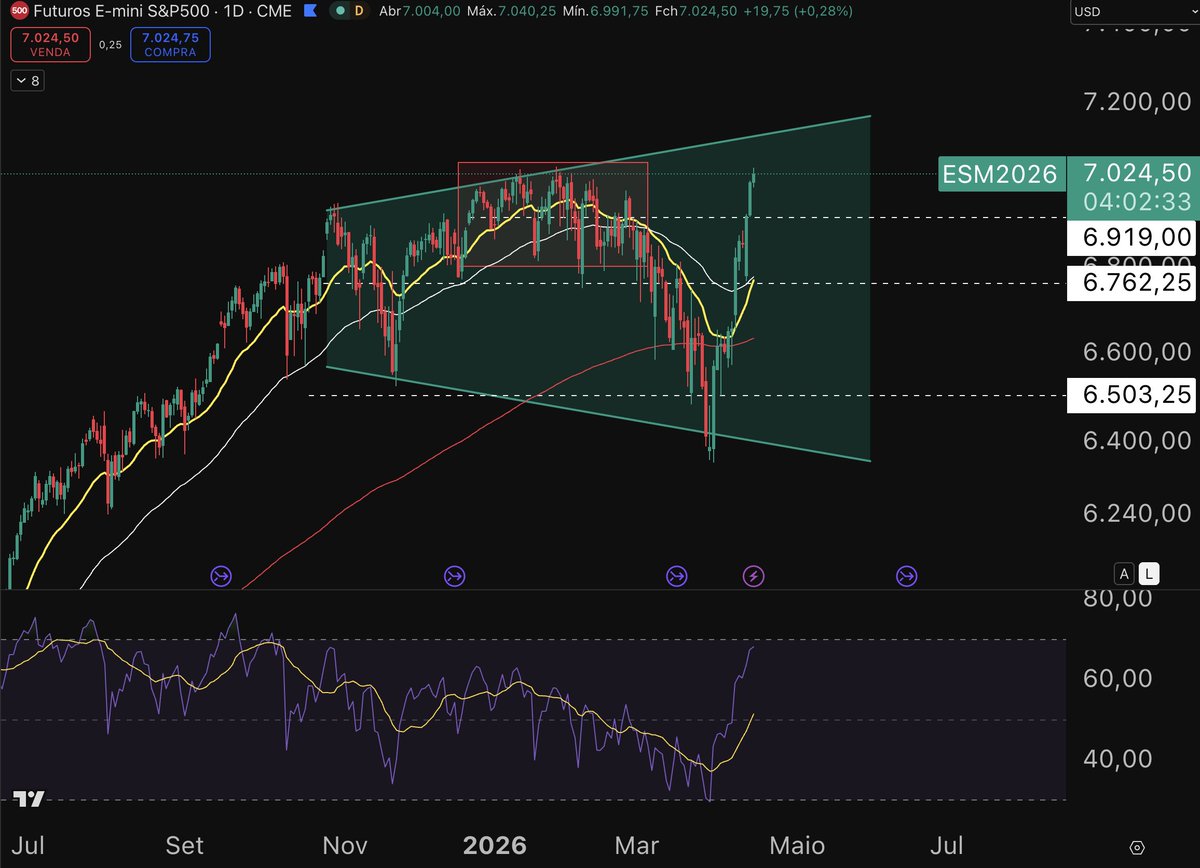Select the 6.762,25 horizontal line price label
1200x868 pixels.
coord(1134,283)
